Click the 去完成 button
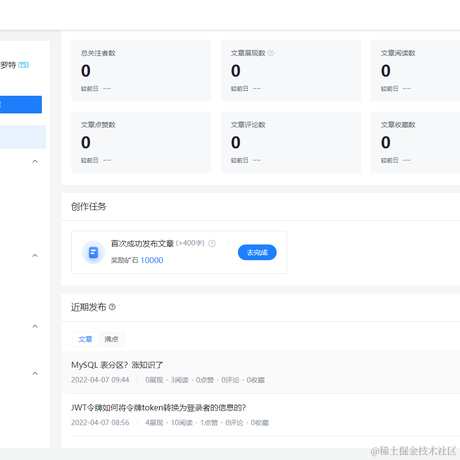This screenshot has width=460, height=460. [x=257, y=252]
